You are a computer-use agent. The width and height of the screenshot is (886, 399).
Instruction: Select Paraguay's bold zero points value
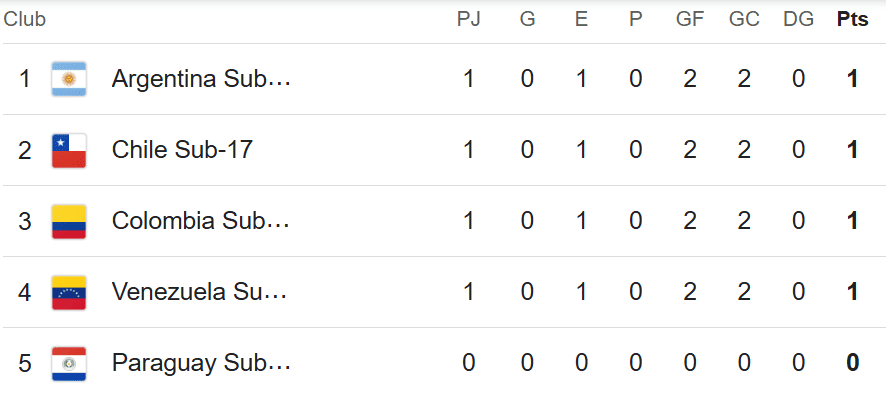tap(853, 363)
